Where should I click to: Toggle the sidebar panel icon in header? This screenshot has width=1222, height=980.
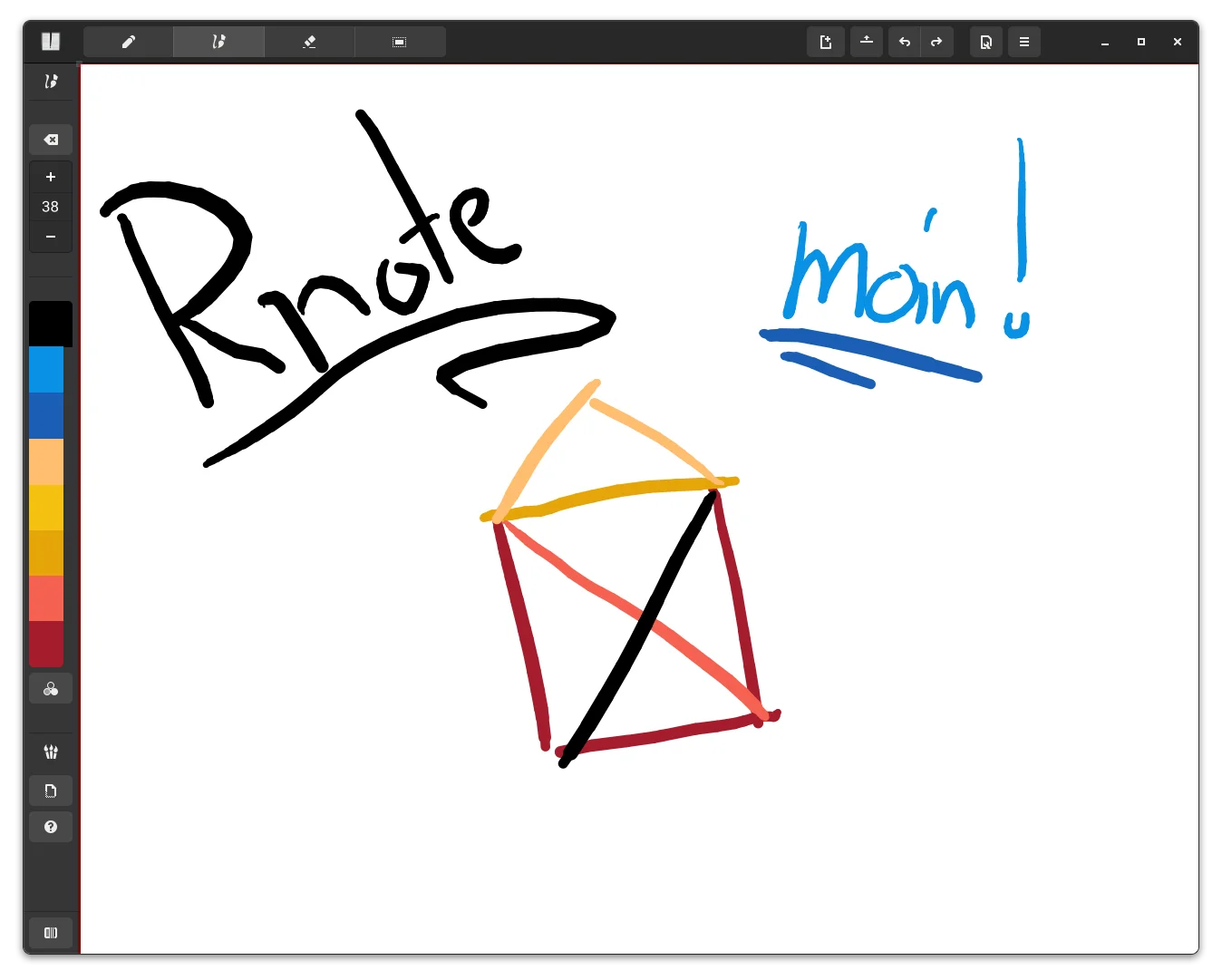(x=51, y=42)
